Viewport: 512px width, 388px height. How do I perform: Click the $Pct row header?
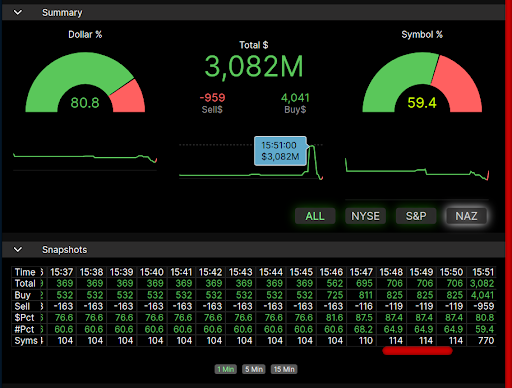point(24,318)
